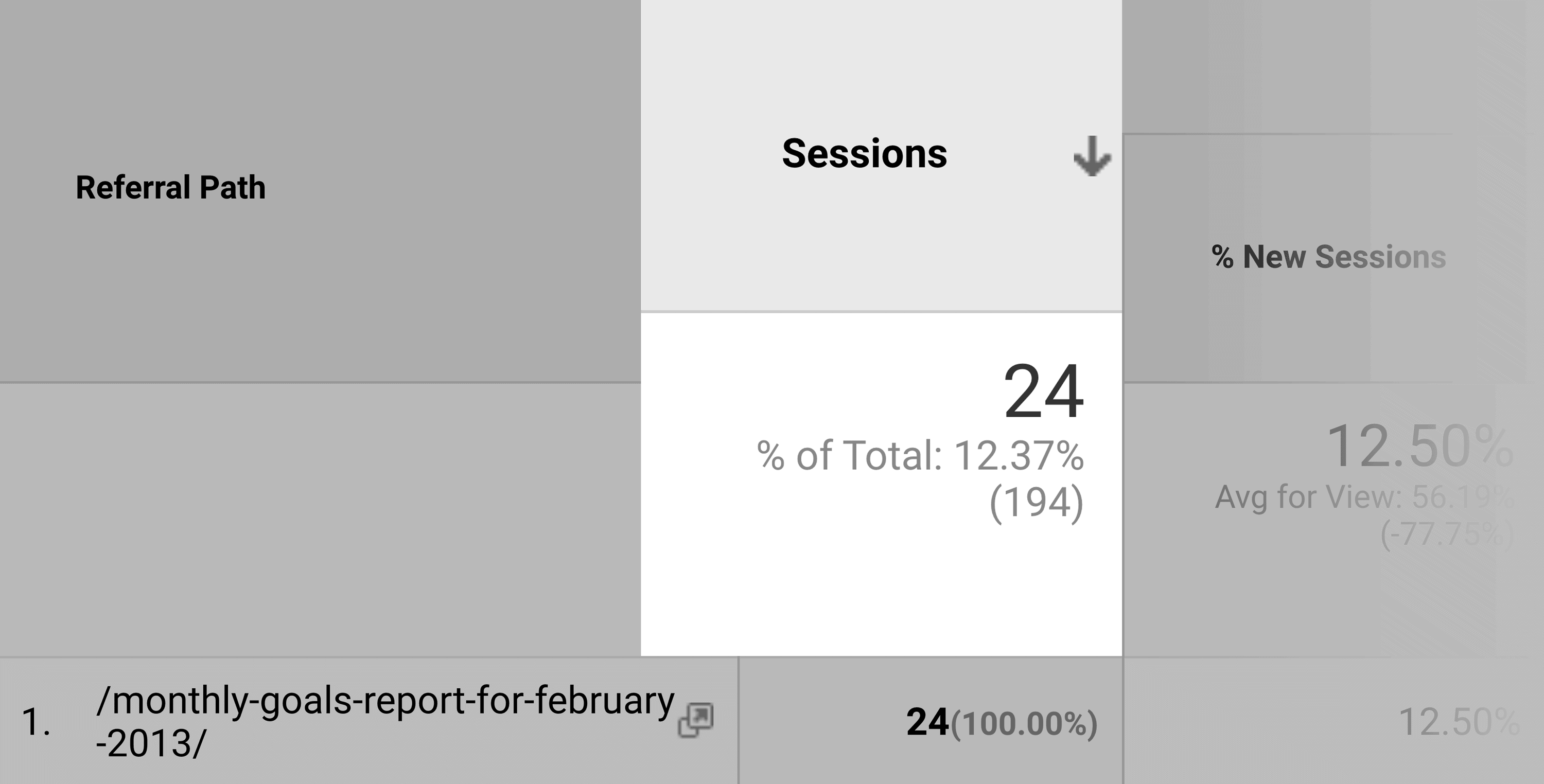Select row number 1. in the table
1544x784 pixels.
point(36,722)
